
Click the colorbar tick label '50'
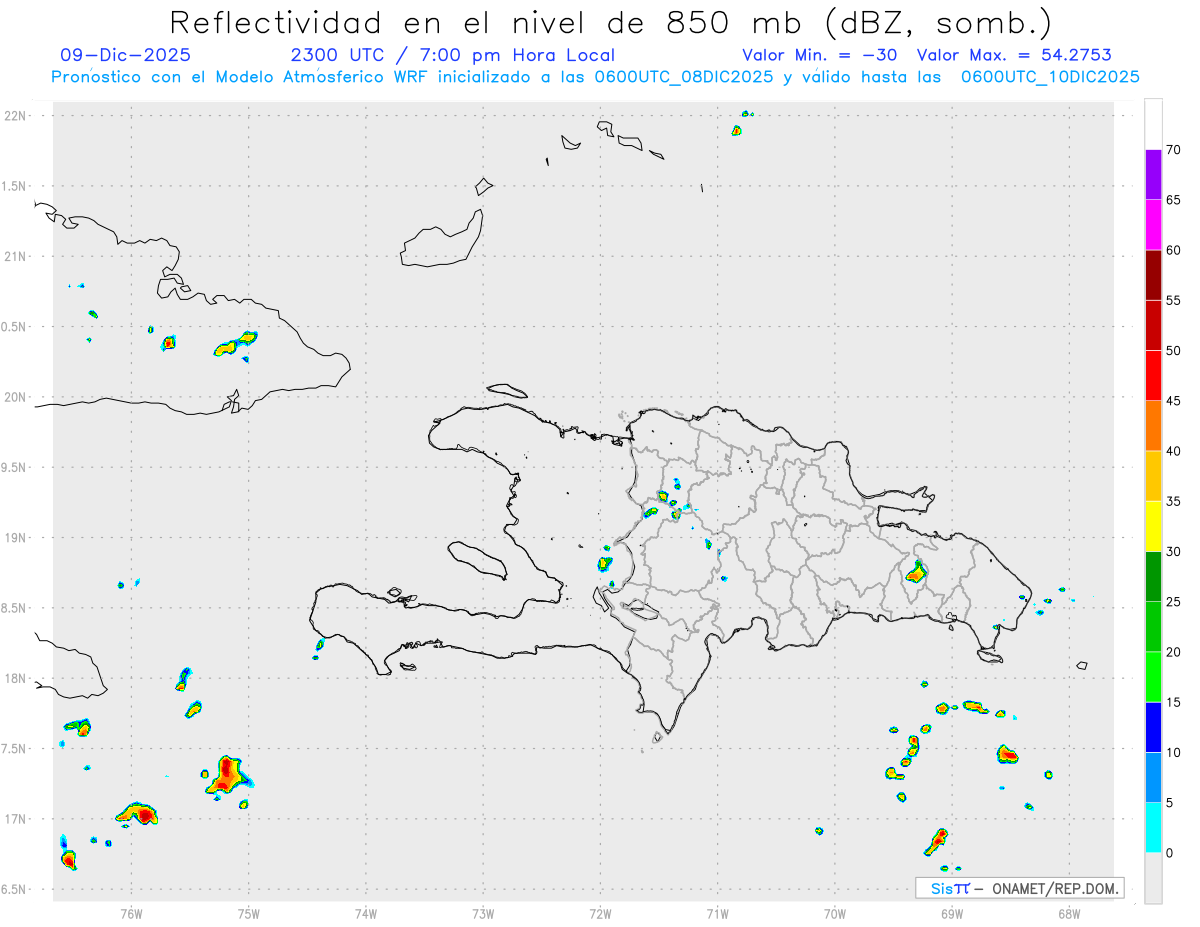[1173, 350]
